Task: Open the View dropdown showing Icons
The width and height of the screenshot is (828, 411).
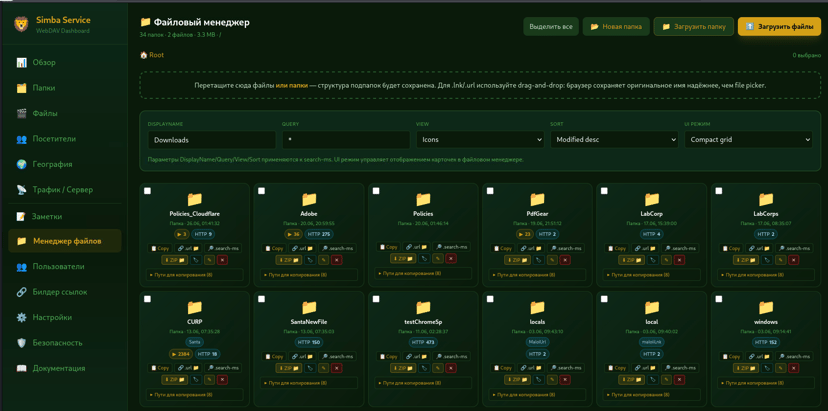Action: click(480, 140)
